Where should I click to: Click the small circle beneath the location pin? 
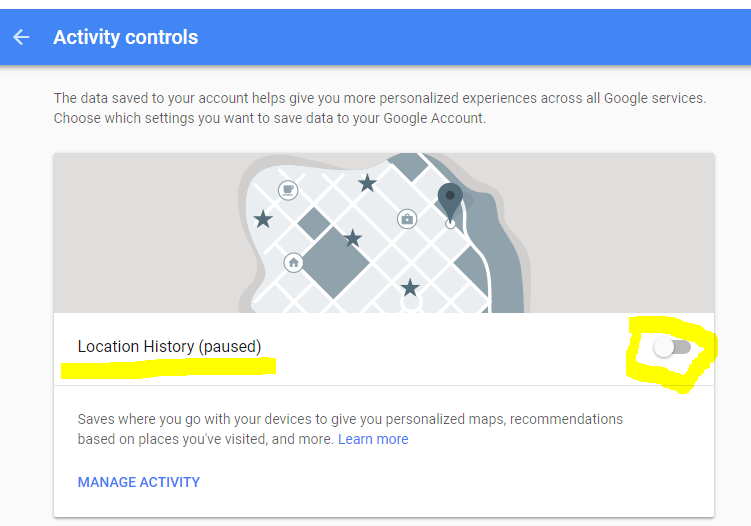click(x=450, y=224)
